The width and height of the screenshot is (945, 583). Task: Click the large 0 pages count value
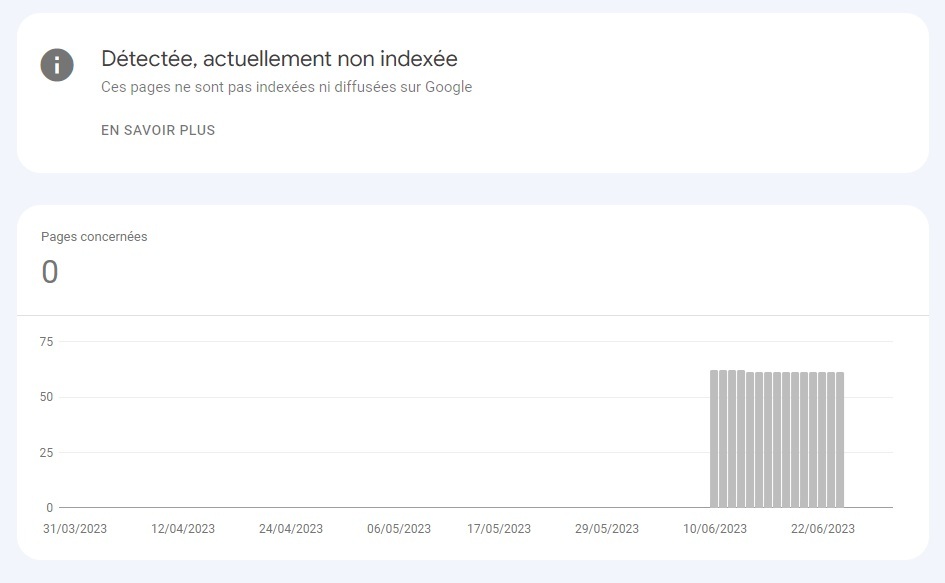point(50,271)
